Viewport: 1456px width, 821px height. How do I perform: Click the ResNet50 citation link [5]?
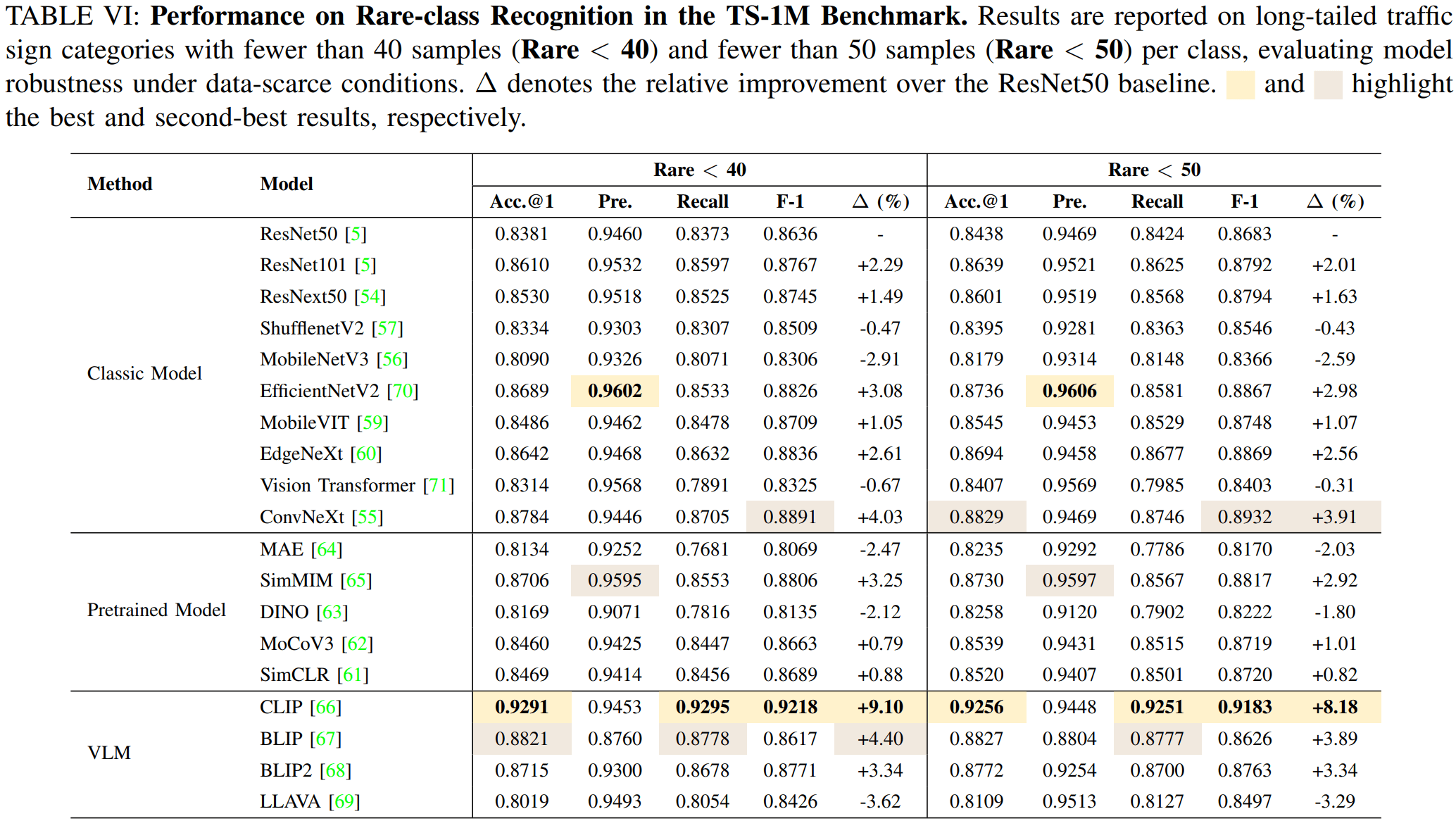tap(356, 234)
